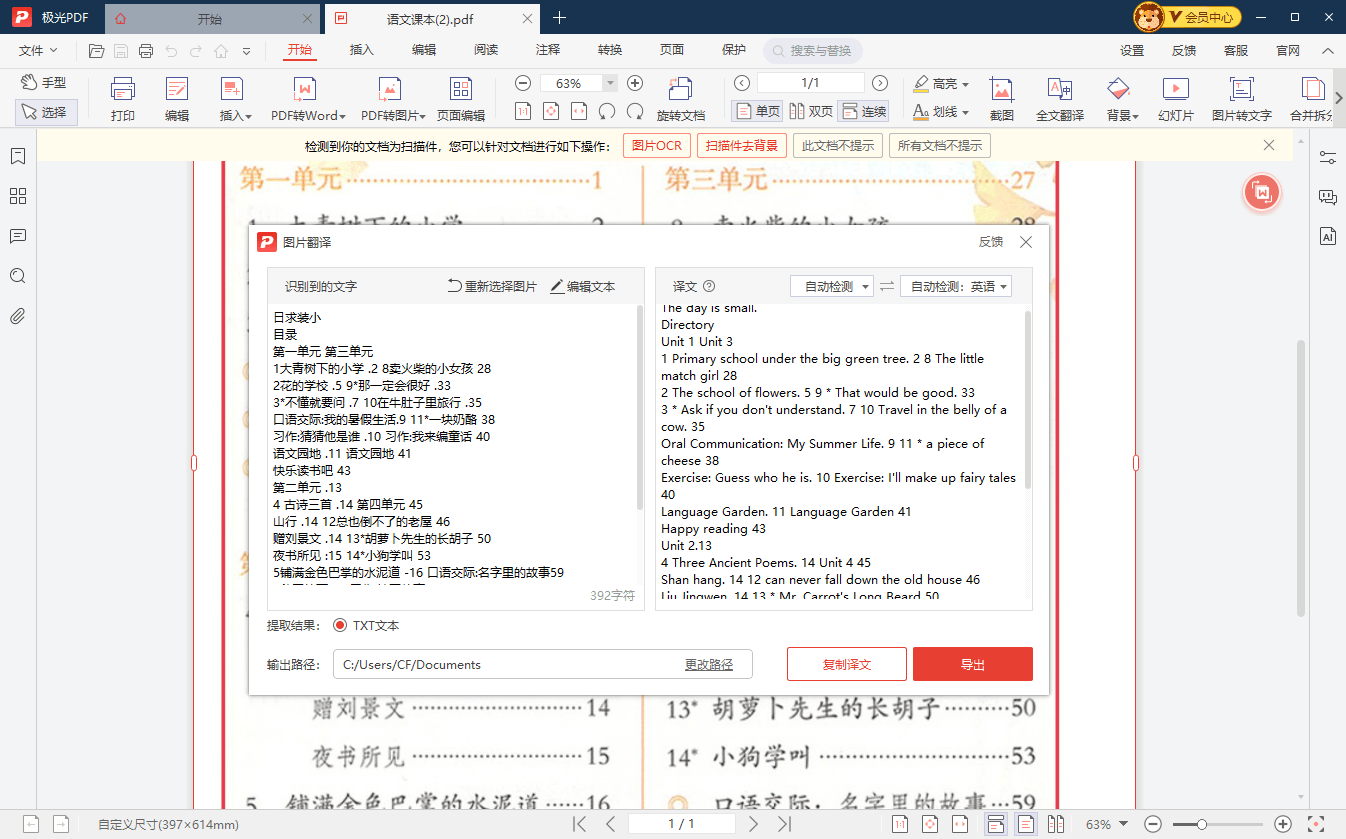The height and width of the screenshot is (839, 1346).
Task: Switch page view to 双页 two-page mode
Action: point(817,111)
